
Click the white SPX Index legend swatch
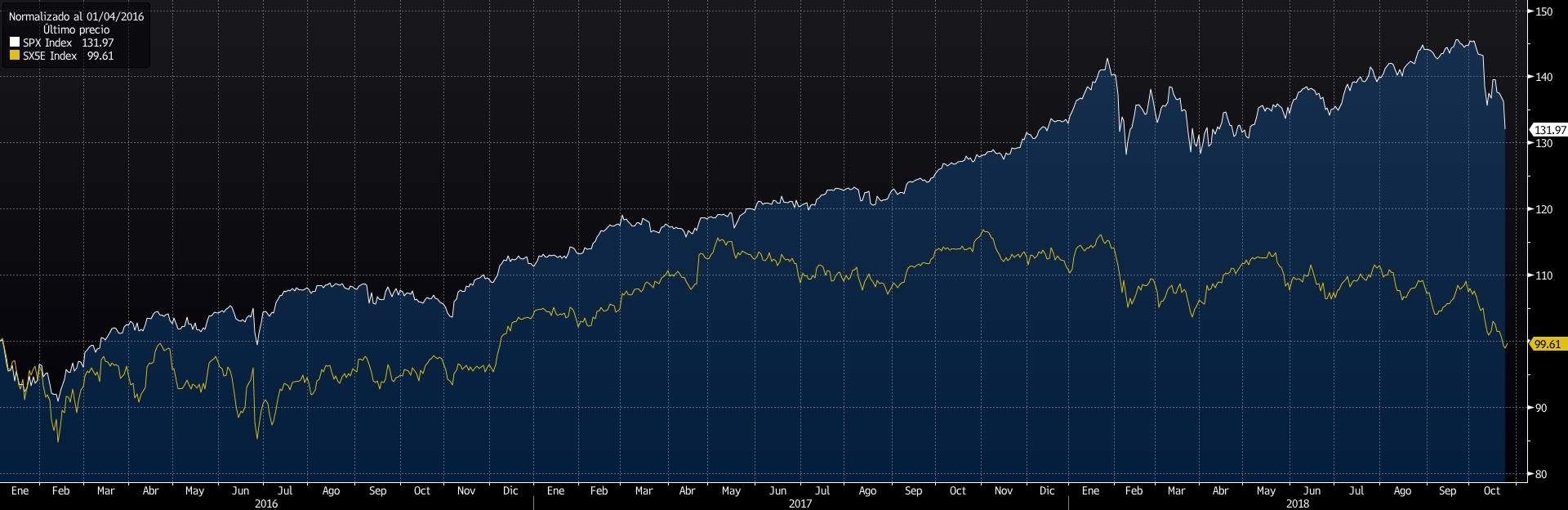(15, 42)
